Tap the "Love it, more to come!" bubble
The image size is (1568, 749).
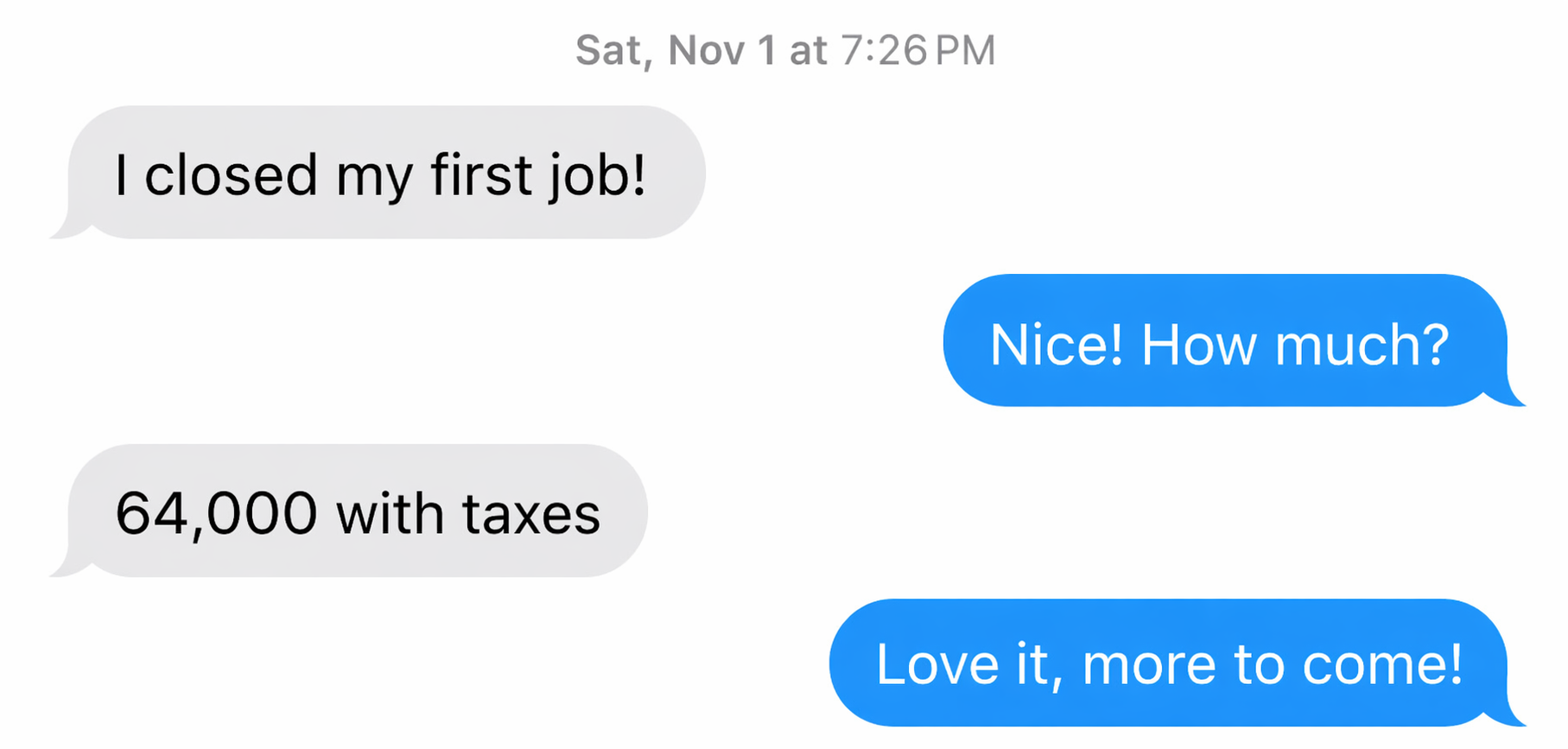(x=1168, y=663)
